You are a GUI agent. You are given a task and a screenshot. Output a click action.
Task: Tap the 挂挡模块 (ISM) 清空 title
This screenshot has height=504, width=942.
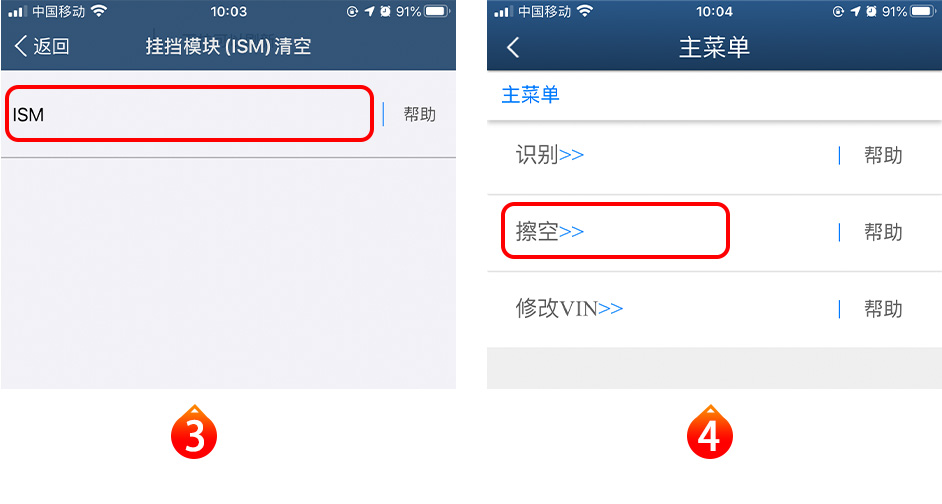tap(228, 46)
